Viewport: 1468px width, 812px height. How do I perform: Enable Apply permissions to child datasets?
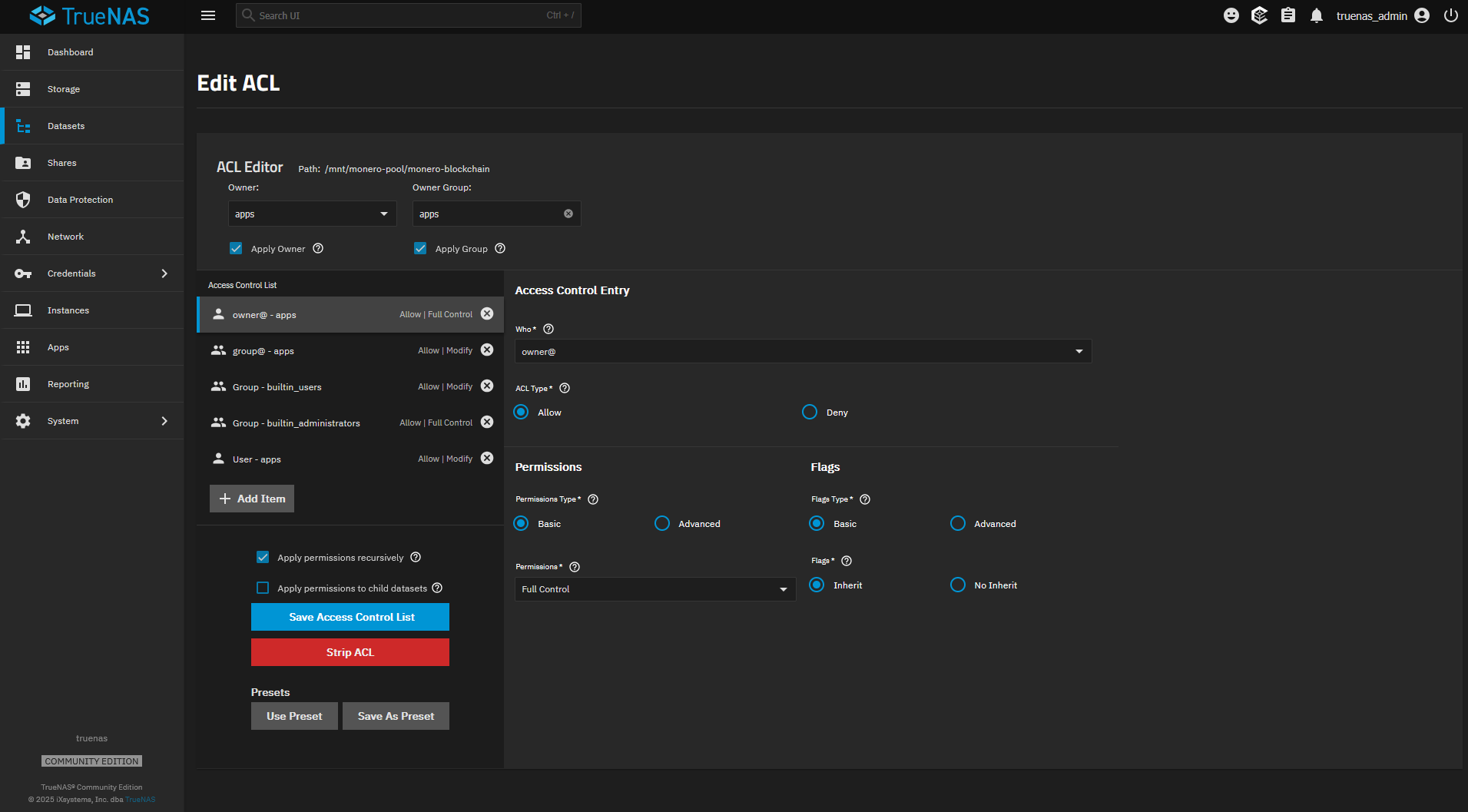pyautogui.click(x=263, y=588)
